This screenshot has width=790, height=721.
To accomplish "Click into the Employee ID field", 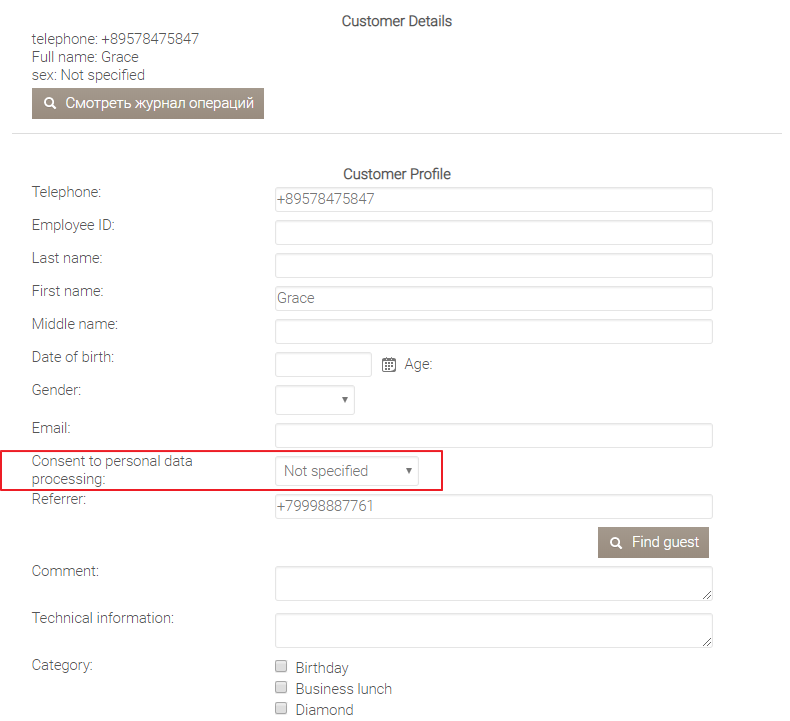I will (493, 233).
